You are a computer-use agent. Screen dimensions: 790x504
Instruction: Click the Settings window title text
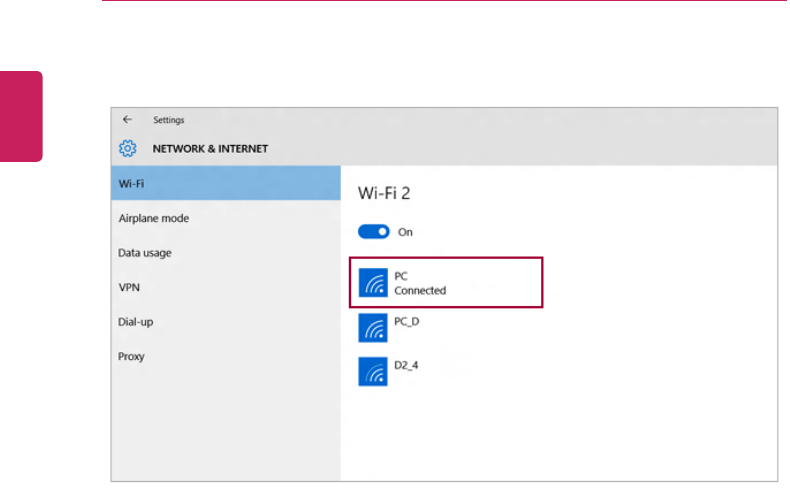[168, 120]
